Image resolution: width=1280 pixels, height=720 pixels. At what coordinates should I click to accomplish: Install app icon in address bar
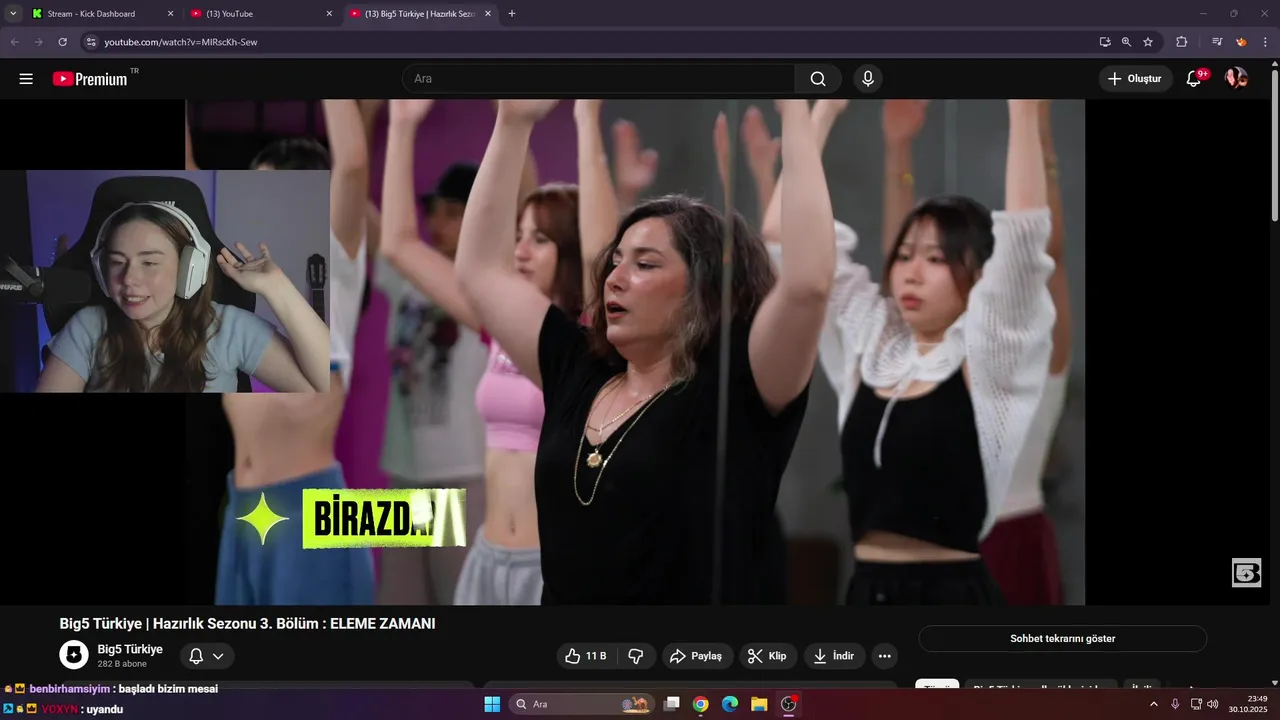1105,42
